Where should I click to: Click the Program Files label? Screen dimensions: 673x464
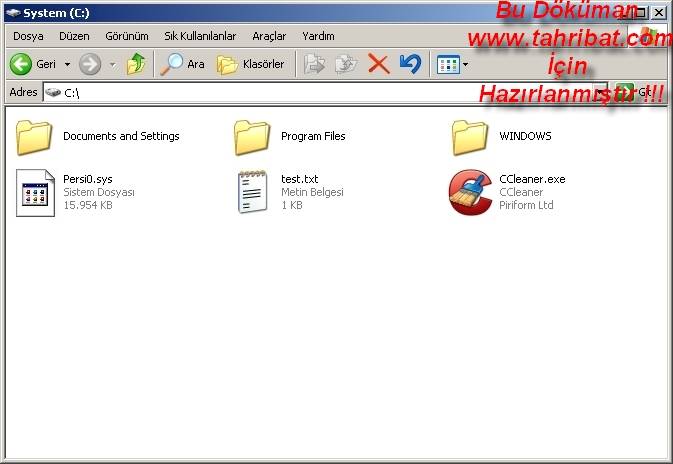pyautogui.click(x=313, y=136)
